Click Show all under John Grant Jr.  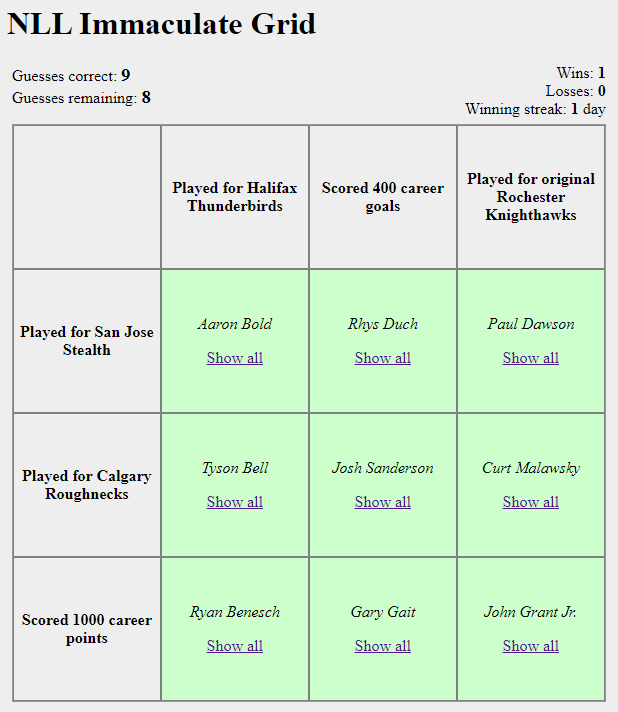(530, 646)
